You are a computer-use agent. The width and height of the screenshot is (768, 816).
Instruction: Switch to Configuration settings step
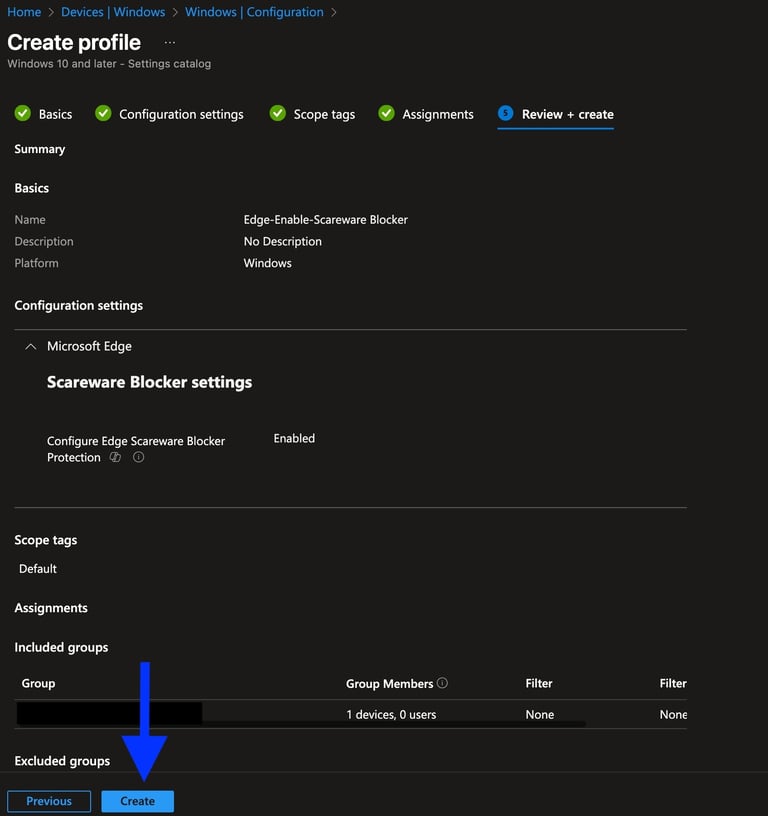pyautogui.click(x=181, y=114)
